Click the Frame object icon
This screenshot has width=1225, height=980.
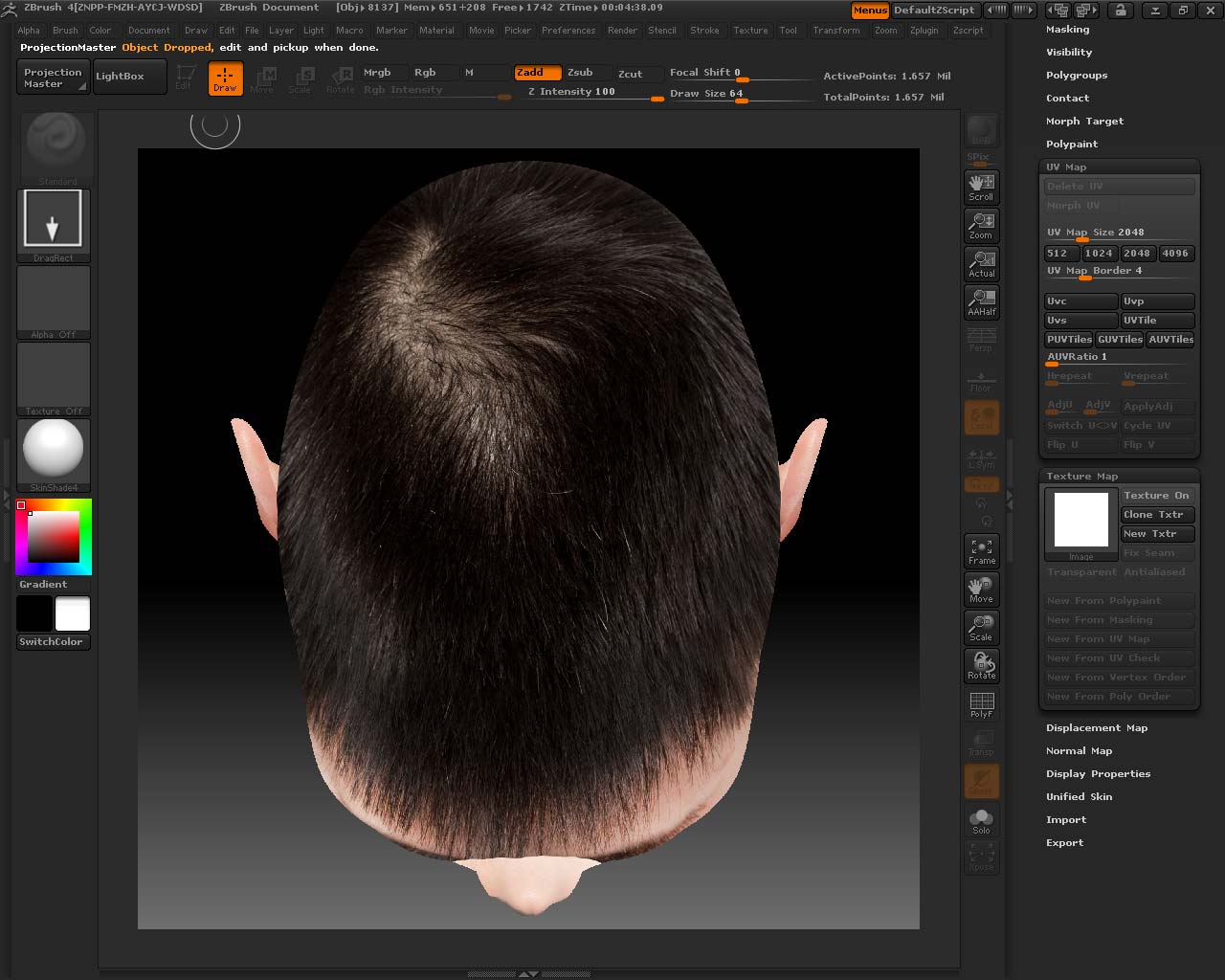981,550
